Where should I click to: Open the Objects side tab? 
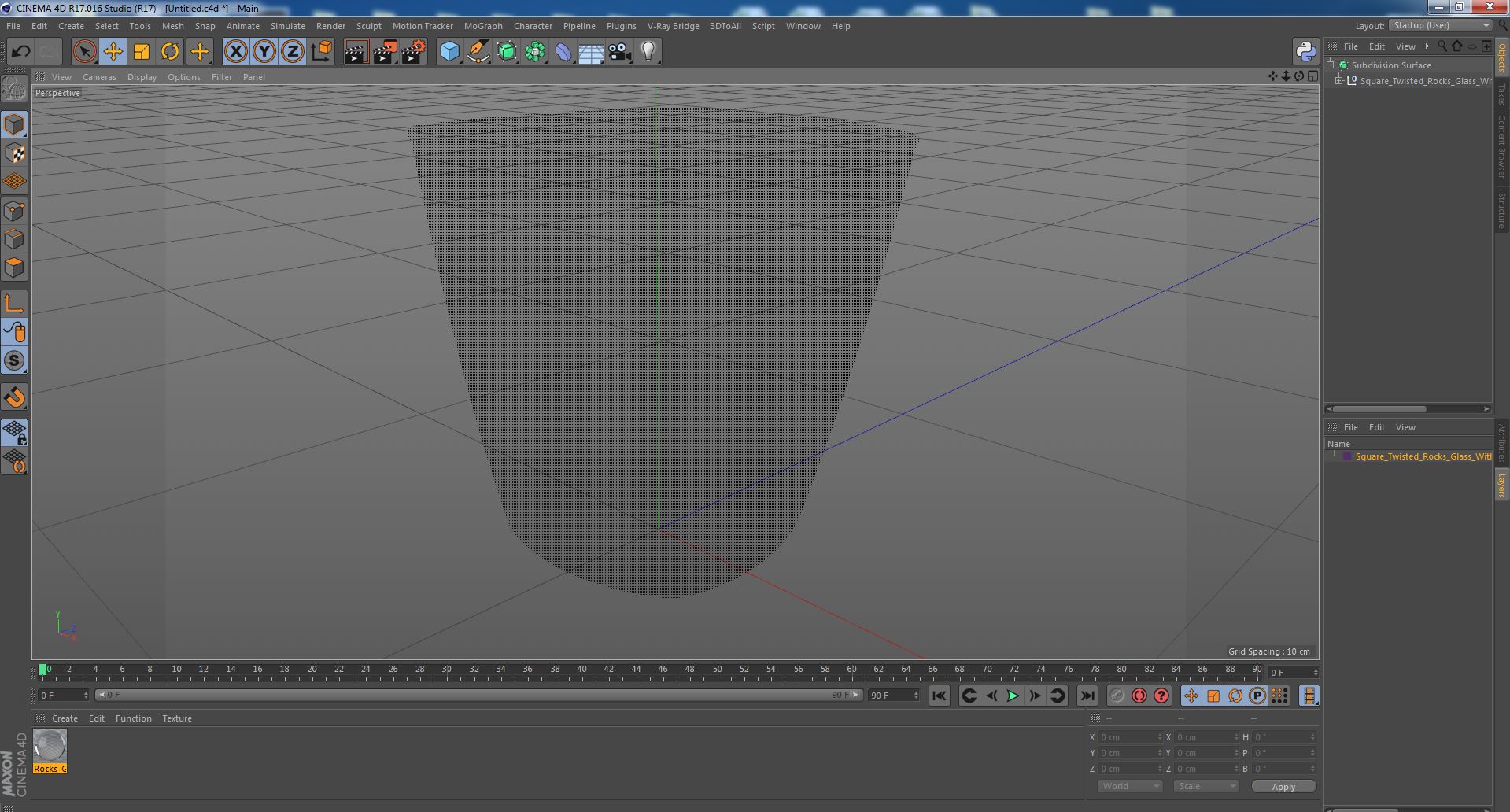tap(1502, 58)
